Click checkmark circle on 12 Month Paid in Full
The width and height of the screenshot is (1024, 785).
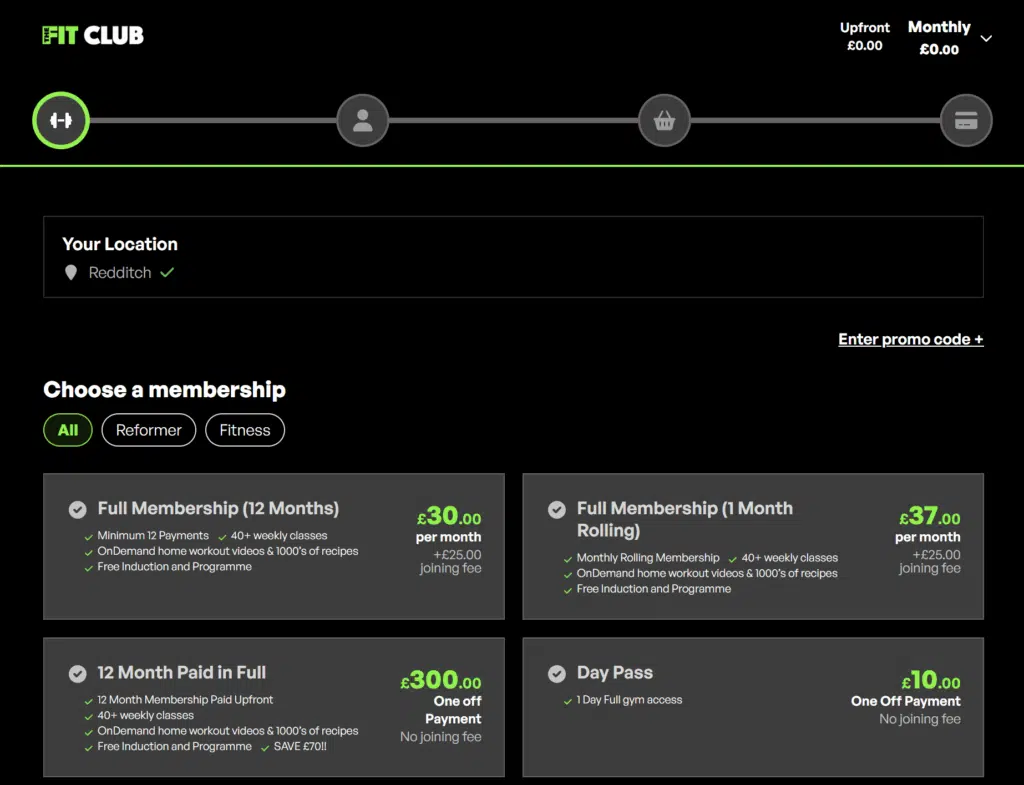(77, 673)
